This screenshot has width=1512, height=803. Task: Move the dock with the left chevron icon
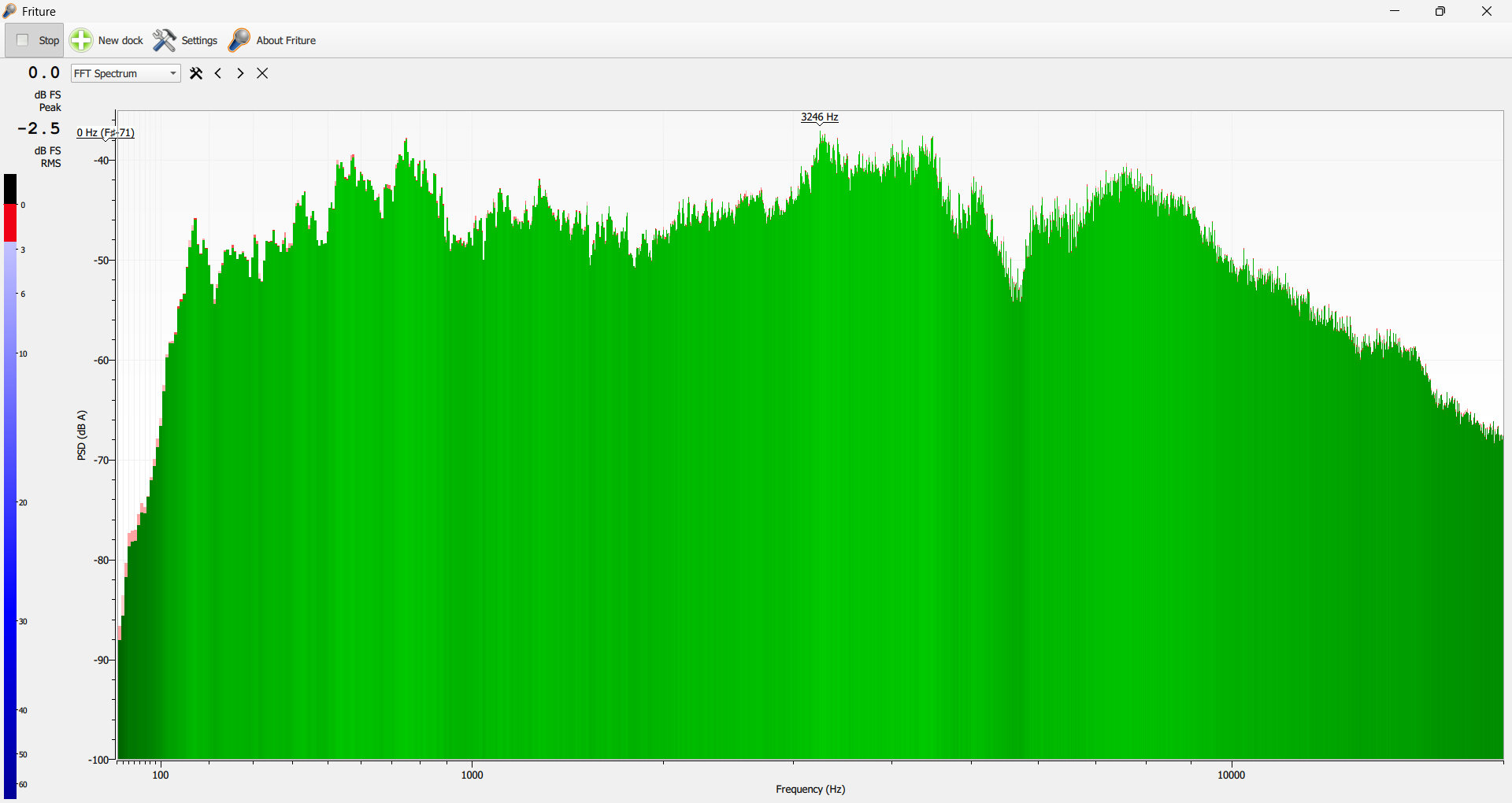218,73
